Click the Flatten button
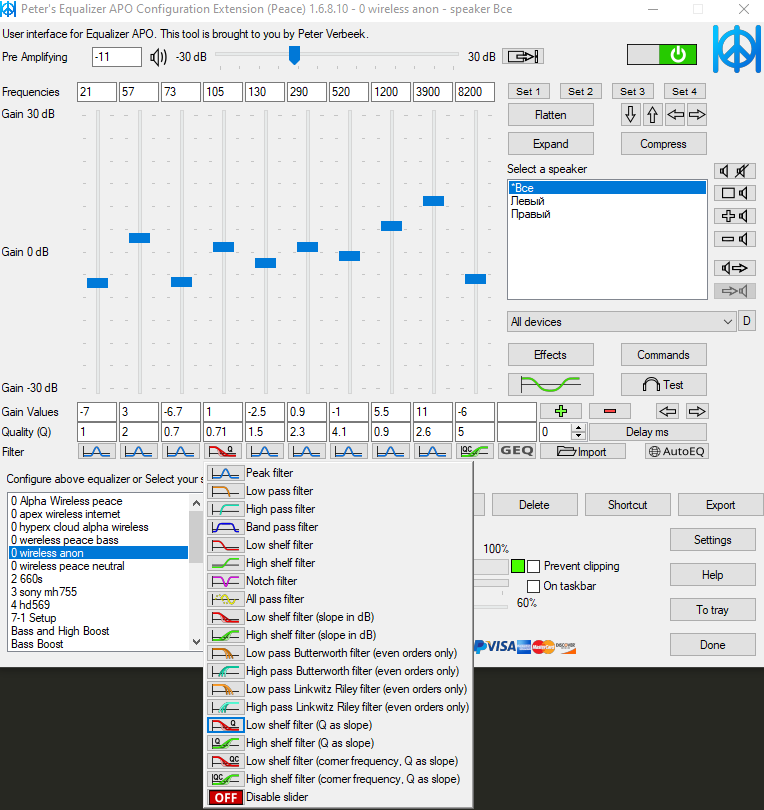This screenshot has width=764, height=810. [x=551, y=115]
